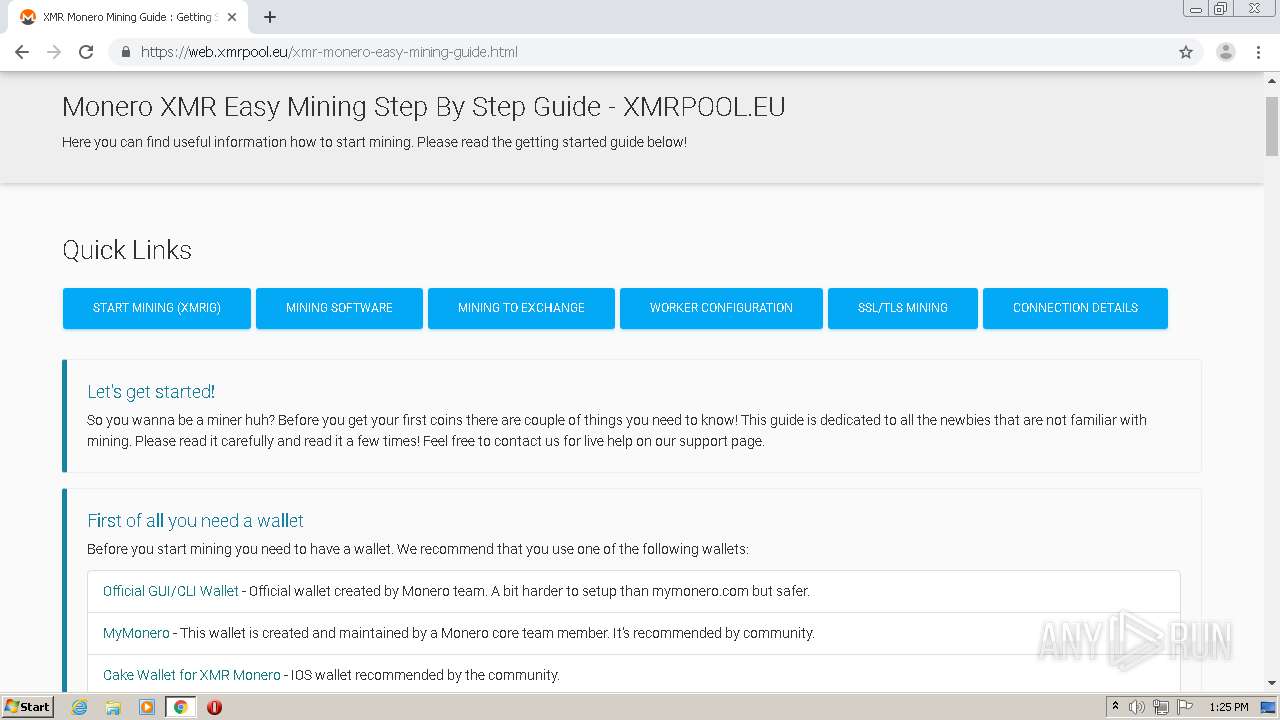
Task: Open the SSL/TLS Mining quick link
Action: (x=902, y=308)
